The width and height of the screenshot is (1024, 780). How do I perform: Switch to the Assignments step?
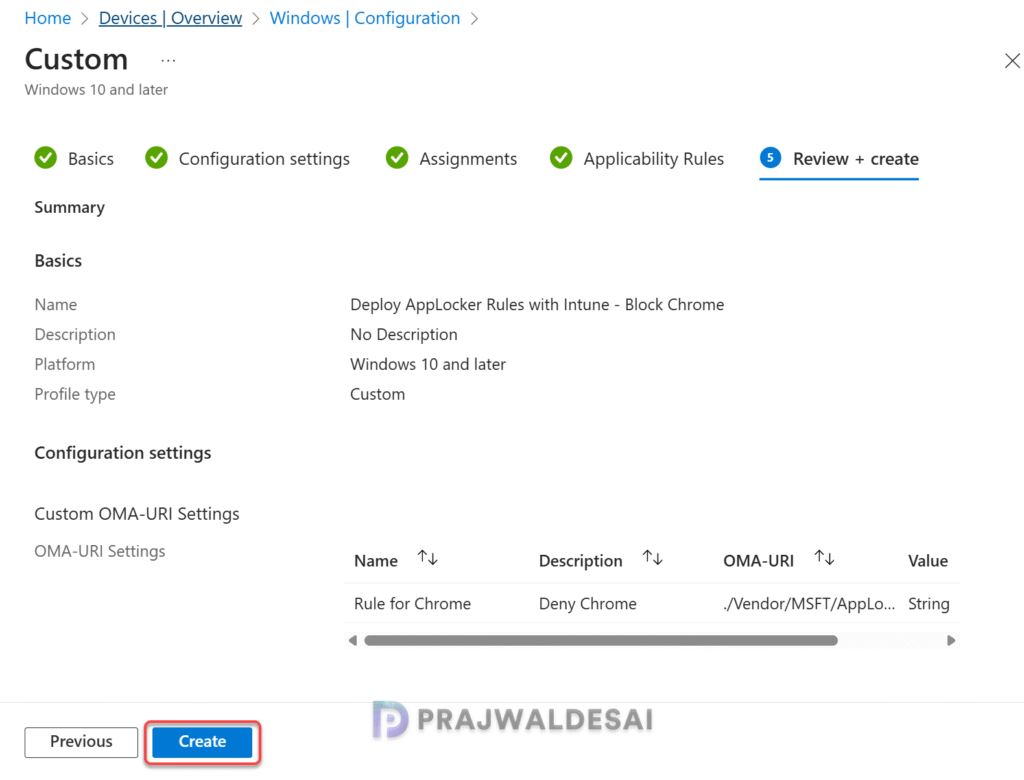point(468,159)
